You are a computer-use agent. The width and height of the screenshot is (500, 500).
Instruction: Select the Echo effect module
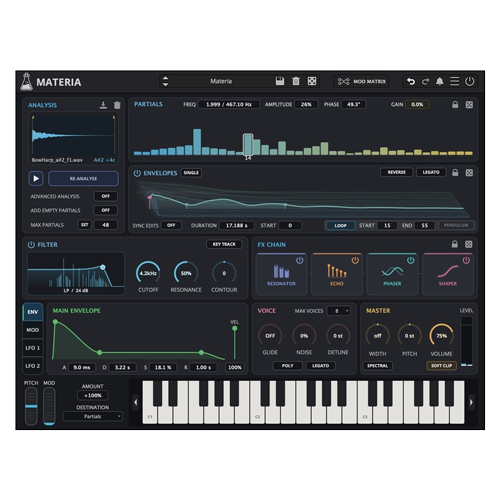[x=337, y=274]
